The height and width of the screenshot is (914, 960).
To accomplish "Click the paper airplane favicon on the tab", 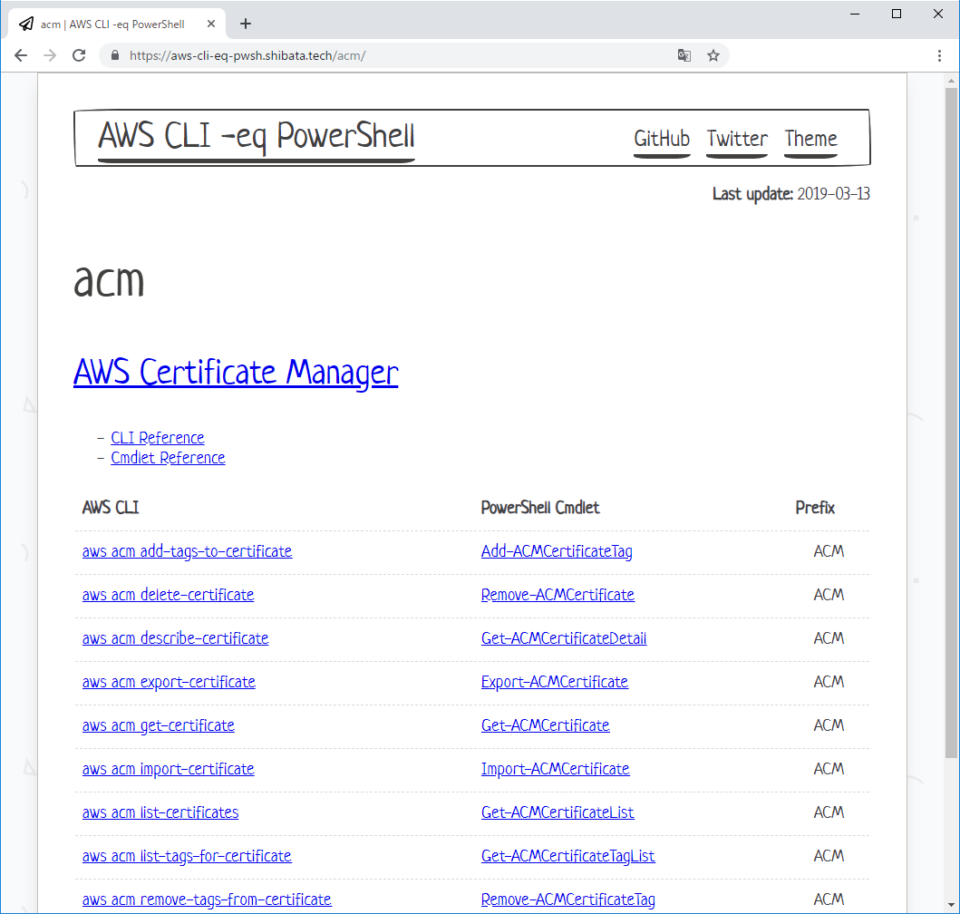I will (25, 23).
